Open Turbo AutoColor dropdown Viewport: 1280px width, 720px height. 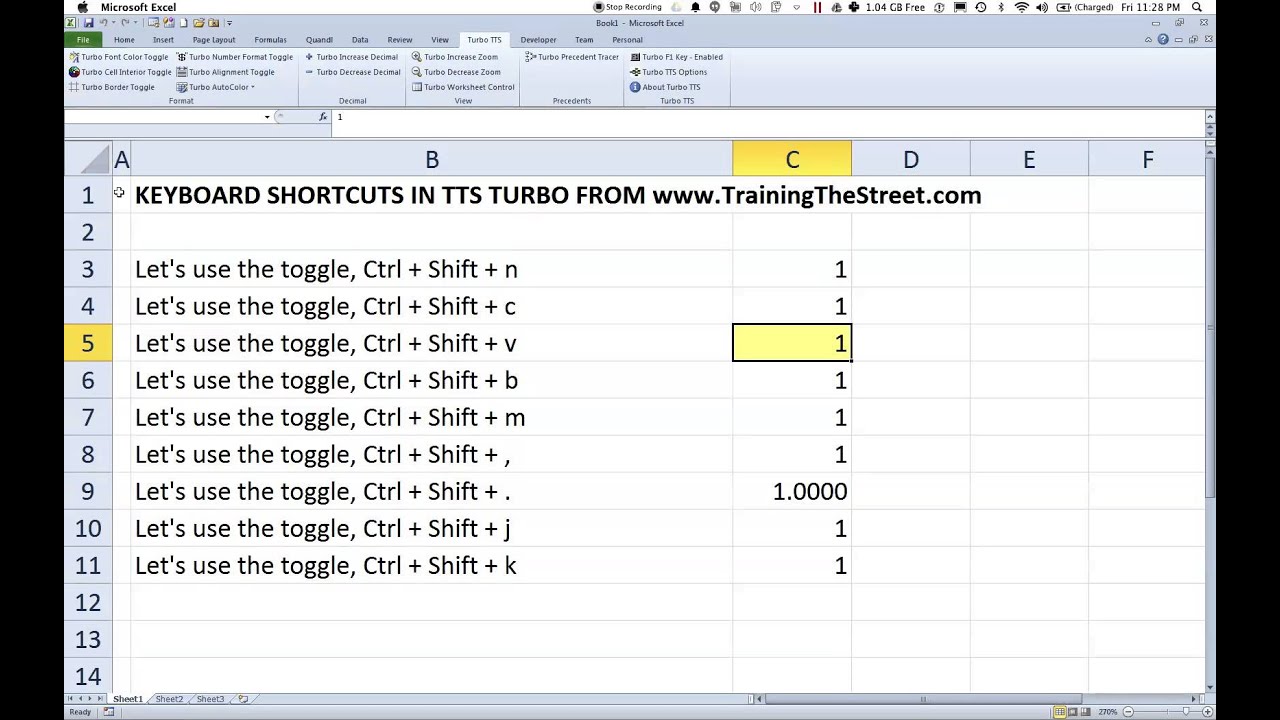[216, 87]
